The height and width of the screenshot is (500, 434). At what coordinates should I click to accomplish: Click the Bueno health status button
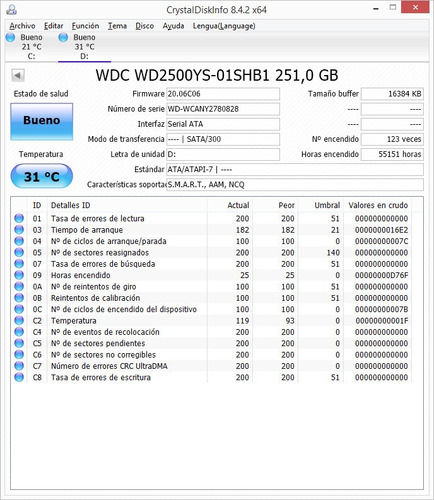tap(42, 121)
